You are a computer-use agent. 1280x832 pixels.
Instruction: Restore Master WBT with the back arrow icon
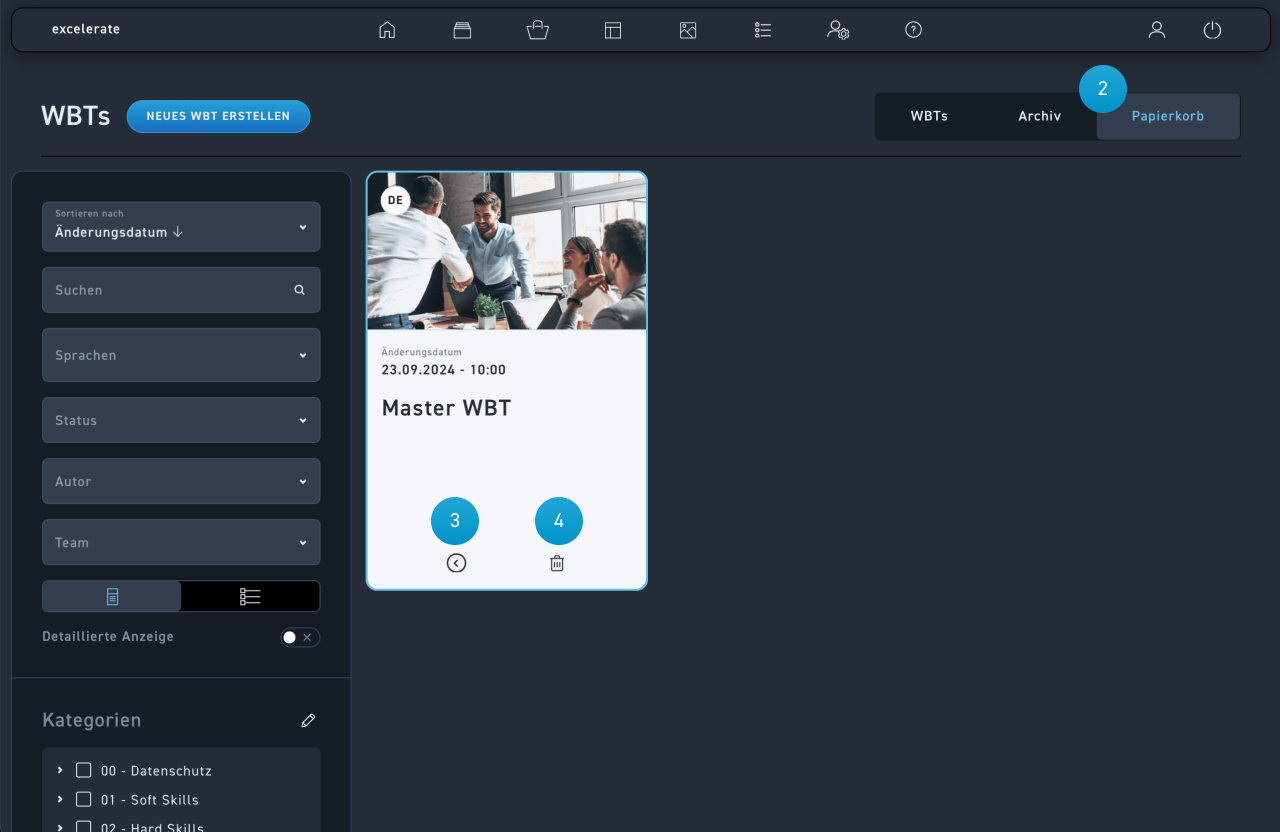coord(456,563)
